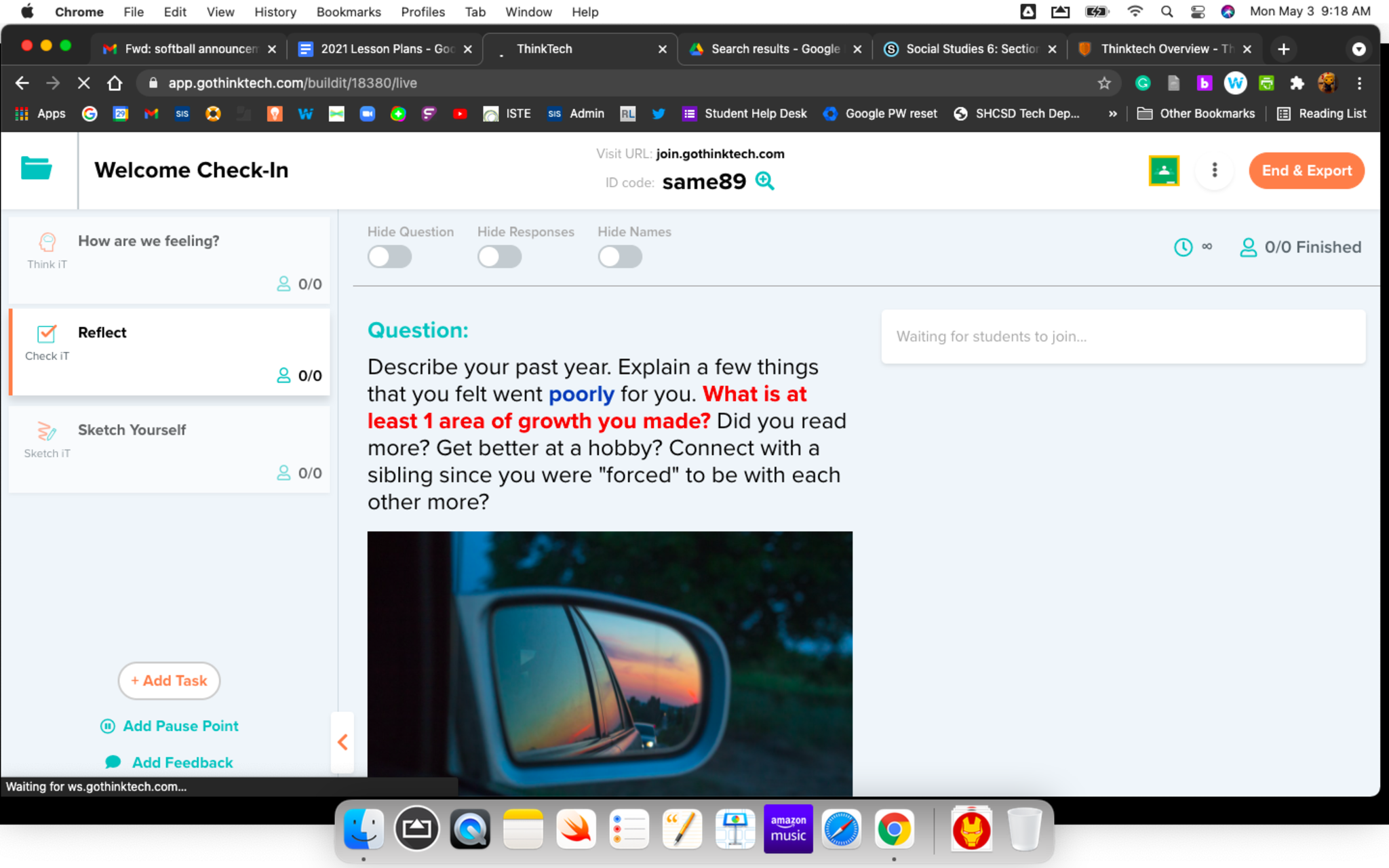Screen dimensions: 1389x868
Task: Click the teal folder icon
Action: 37,168
